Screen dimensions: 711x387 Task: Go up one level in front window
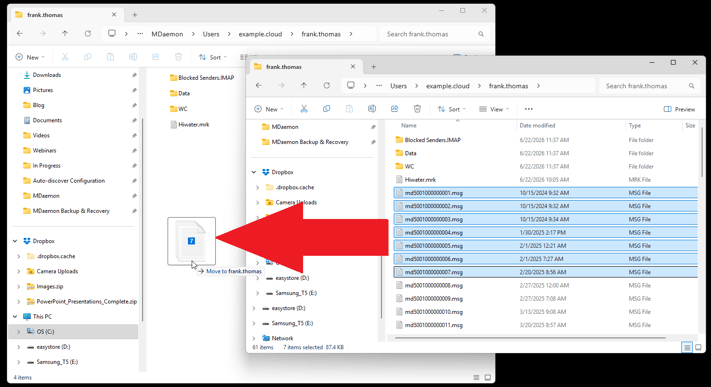pos(304,85)
